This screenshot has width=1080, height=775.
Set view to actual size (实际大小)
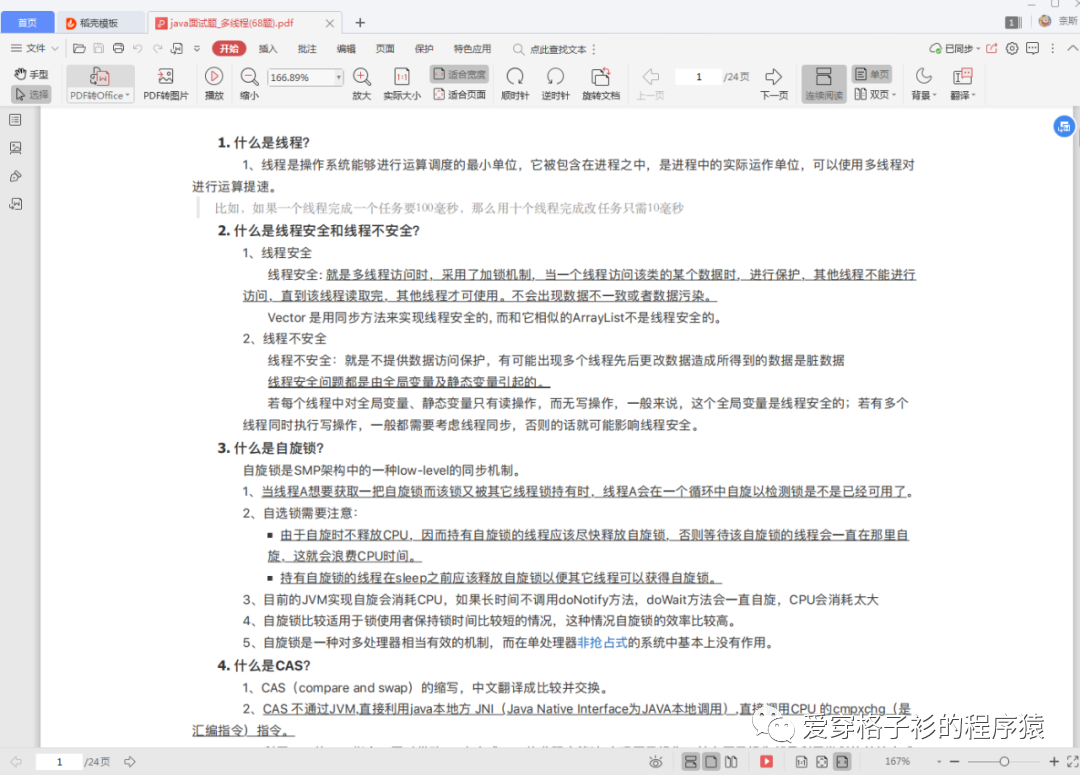pos(402,84)
